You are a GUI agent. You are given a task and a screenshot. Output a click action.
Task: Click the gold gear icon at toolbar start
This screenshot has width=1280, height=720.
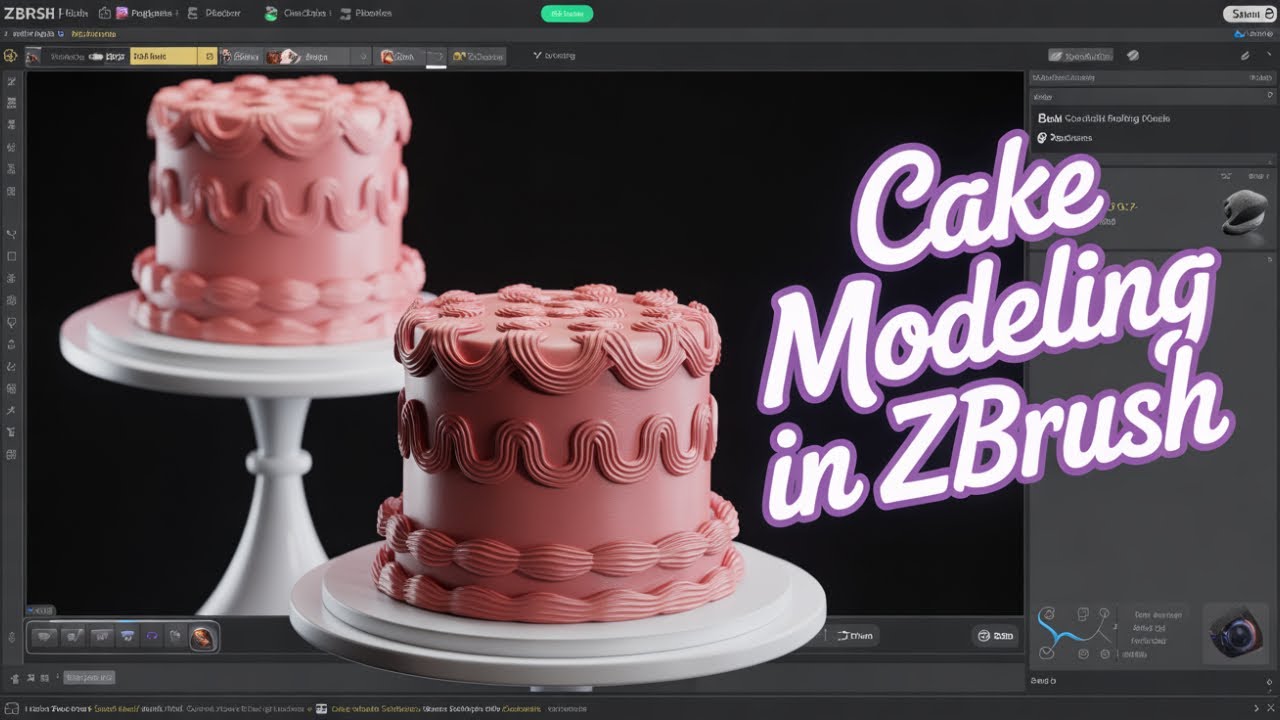click(x=11, y=57)
